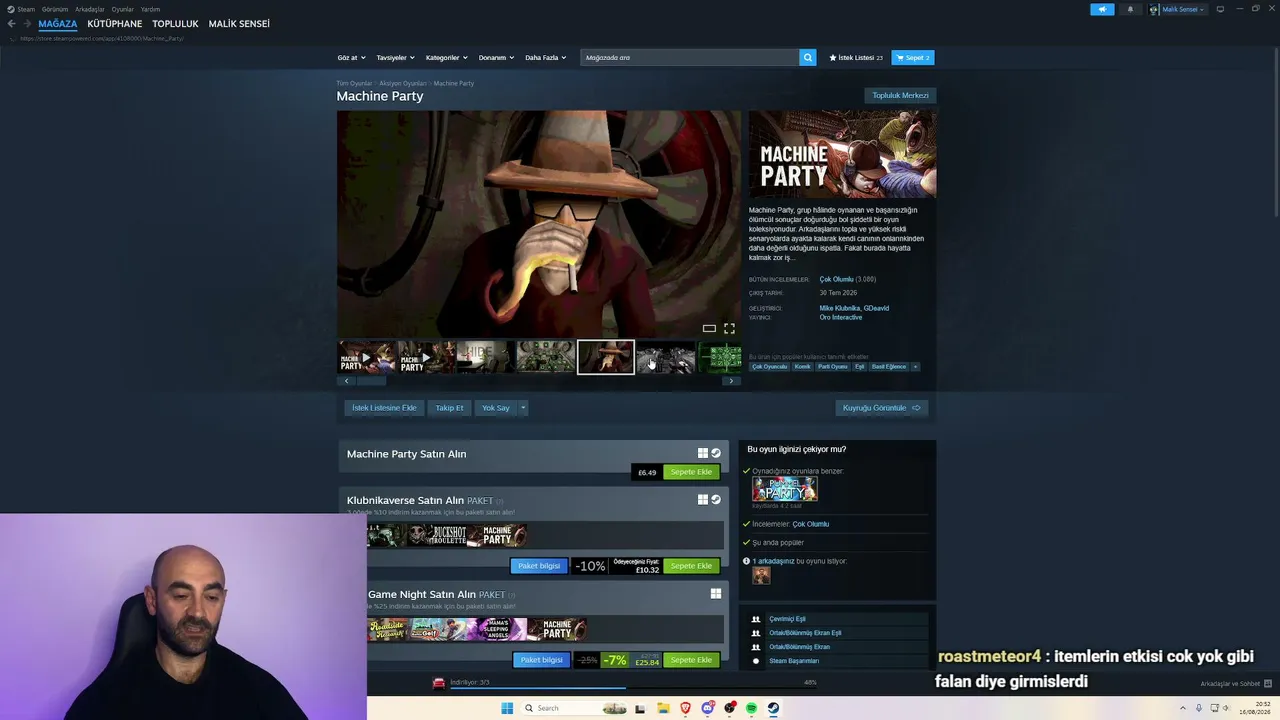1280x720 pixels.
Task: Open Paket bilgisi for Game Night
Action: tap(541, 660)
